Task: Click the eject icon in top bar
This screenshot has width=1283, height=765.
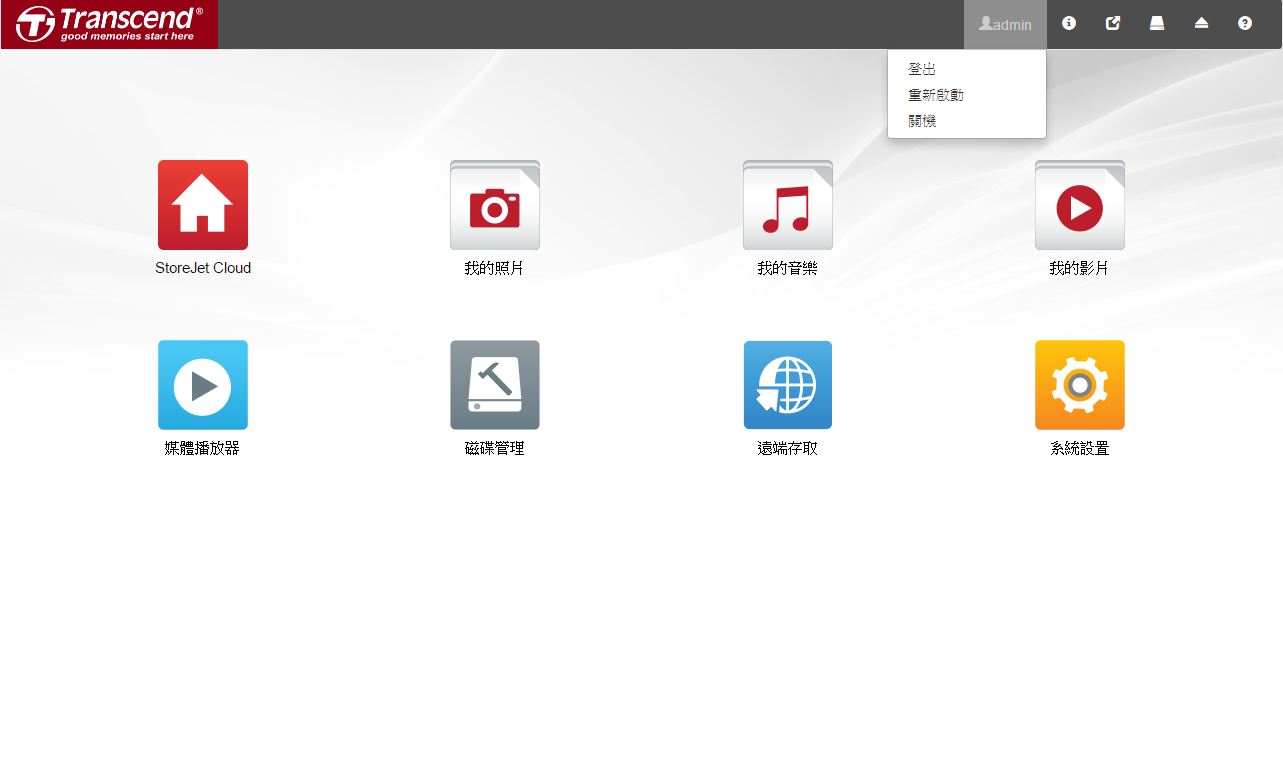Action: pyautogui.click(x=1201, y=23)
